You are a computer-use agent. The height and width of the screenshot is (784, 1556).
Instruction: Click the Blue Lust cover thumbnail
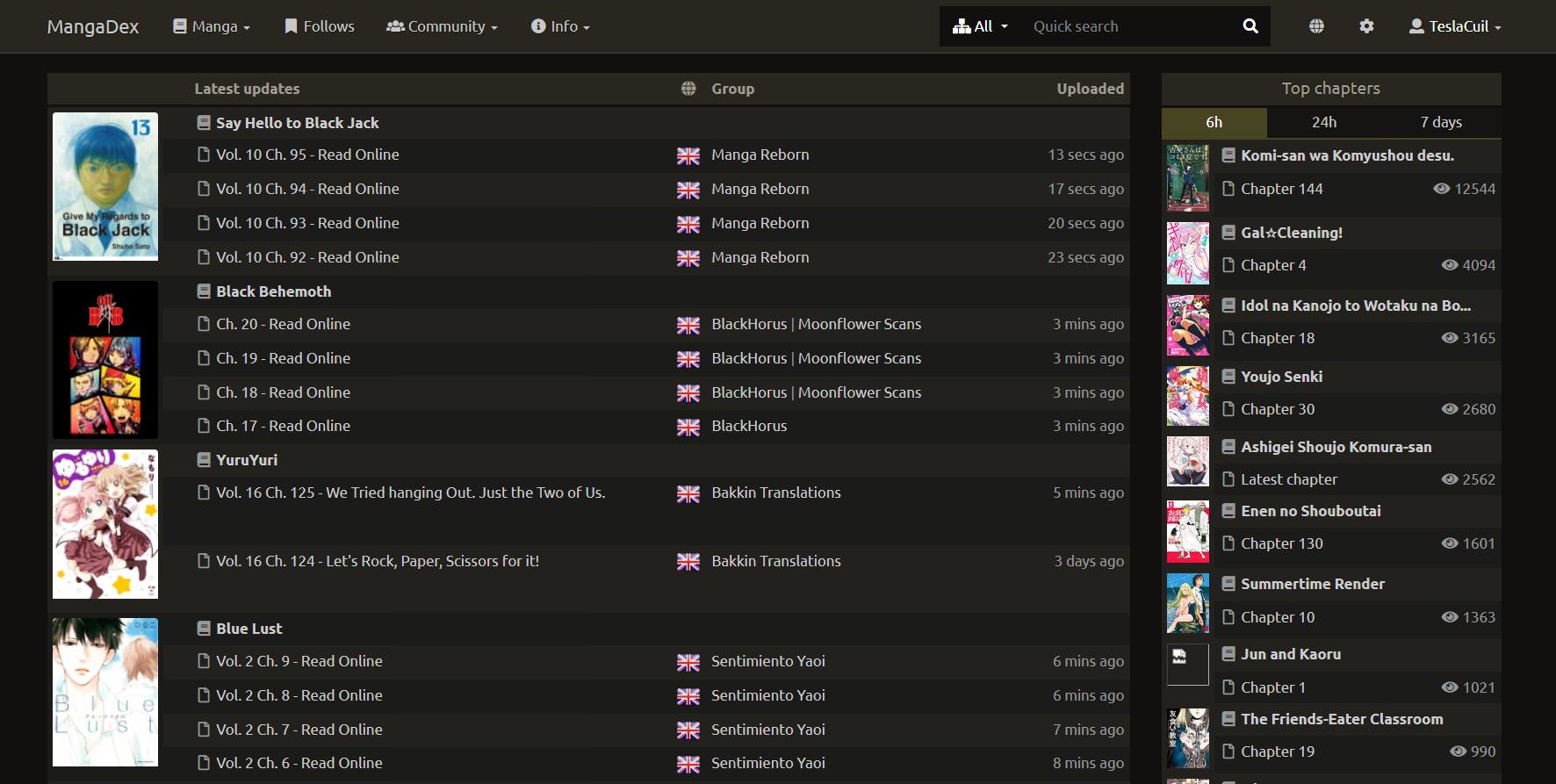click(105, 692)
